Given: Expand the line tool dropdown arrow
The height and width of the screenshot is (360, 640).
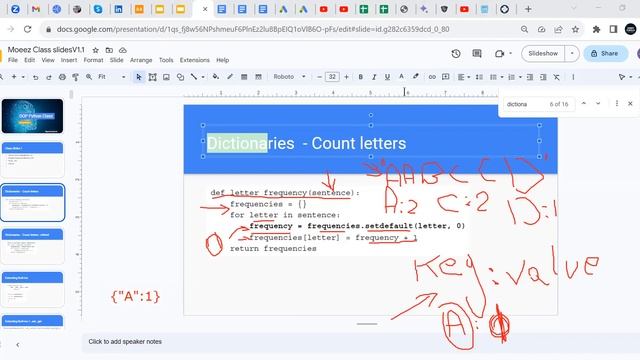Looking at the screenshot, I should tap(203, 77).
